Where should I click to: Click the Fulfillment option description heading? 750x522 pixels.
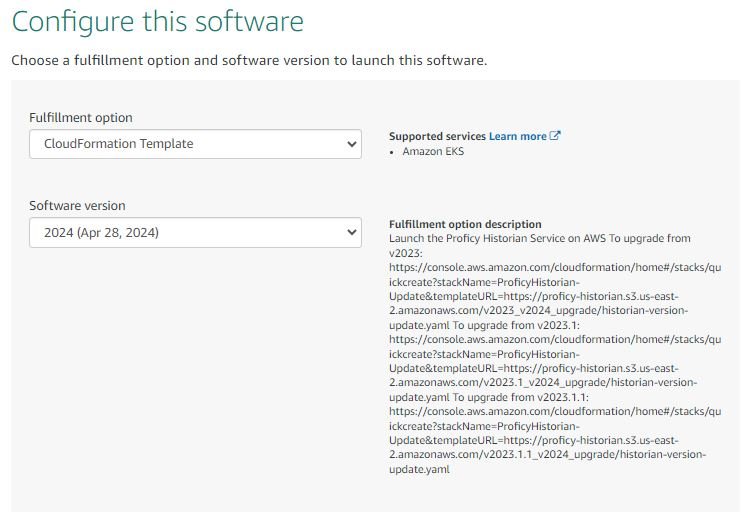point(465,224)
